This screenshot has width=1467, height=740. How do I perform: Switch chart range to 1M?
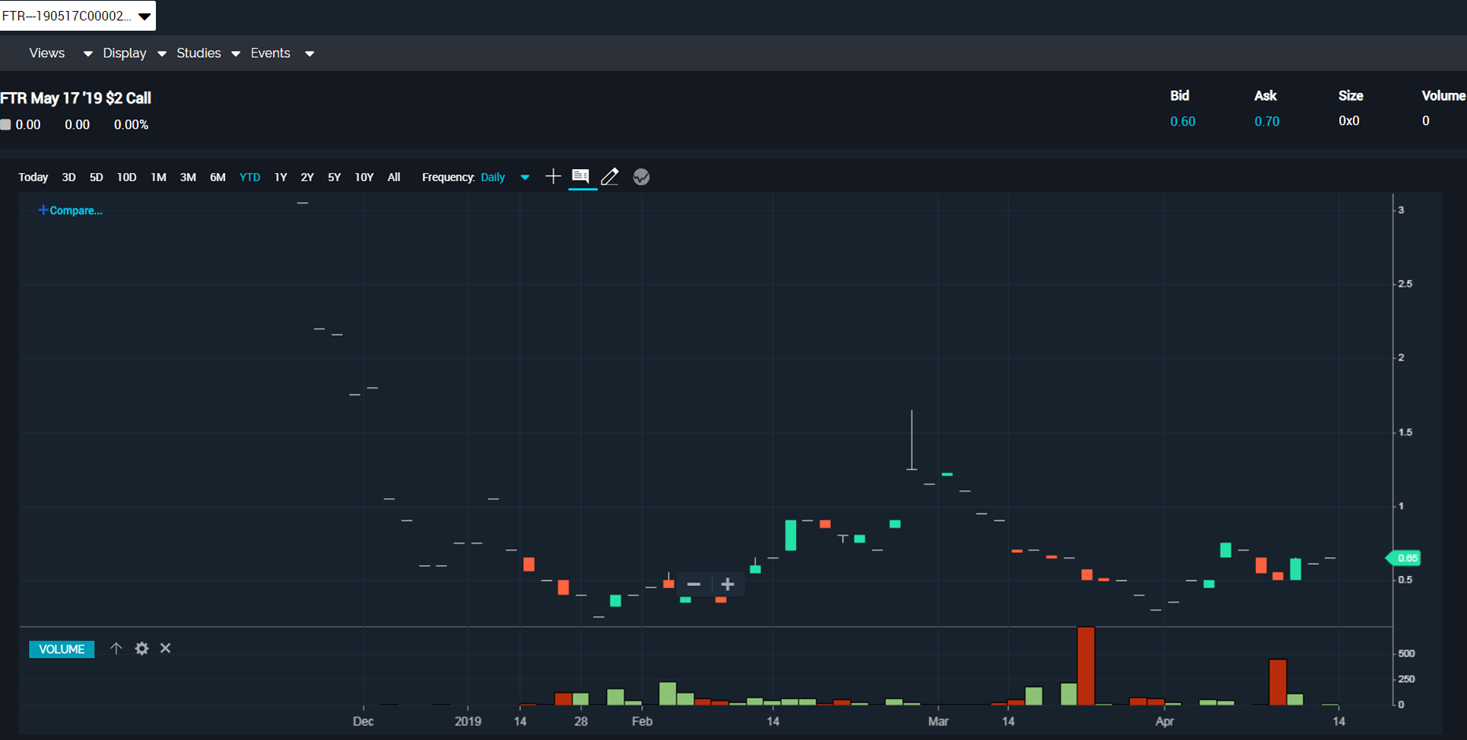pyautogui.click(x=158, y=178)
